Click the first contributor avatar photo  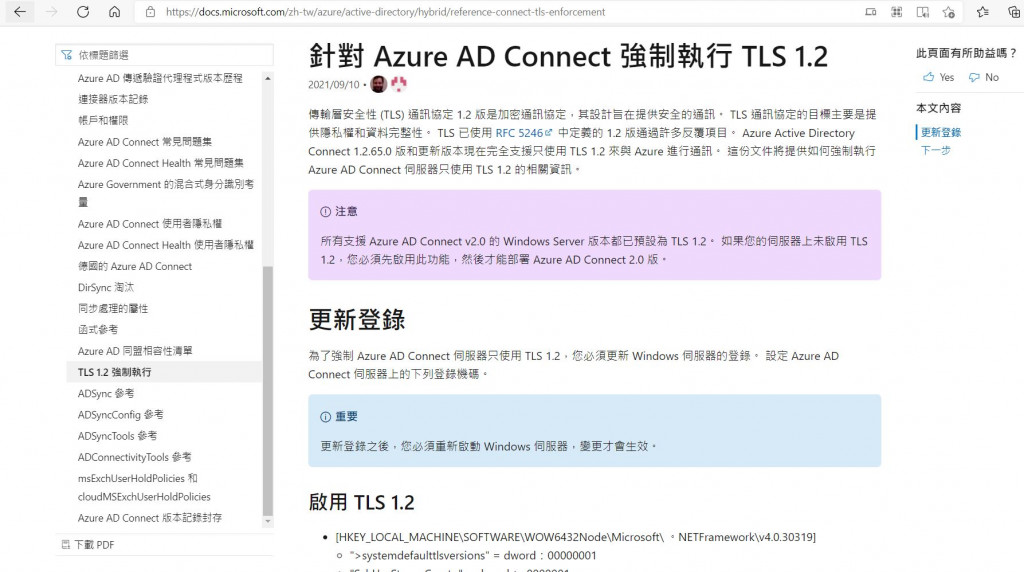[x=378, y=84]
